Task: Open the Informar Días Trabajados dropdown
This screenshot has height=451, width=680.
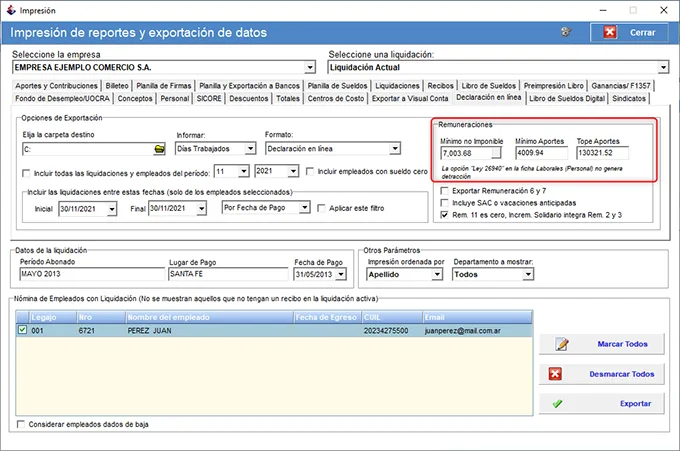Action: pos(250,149)
